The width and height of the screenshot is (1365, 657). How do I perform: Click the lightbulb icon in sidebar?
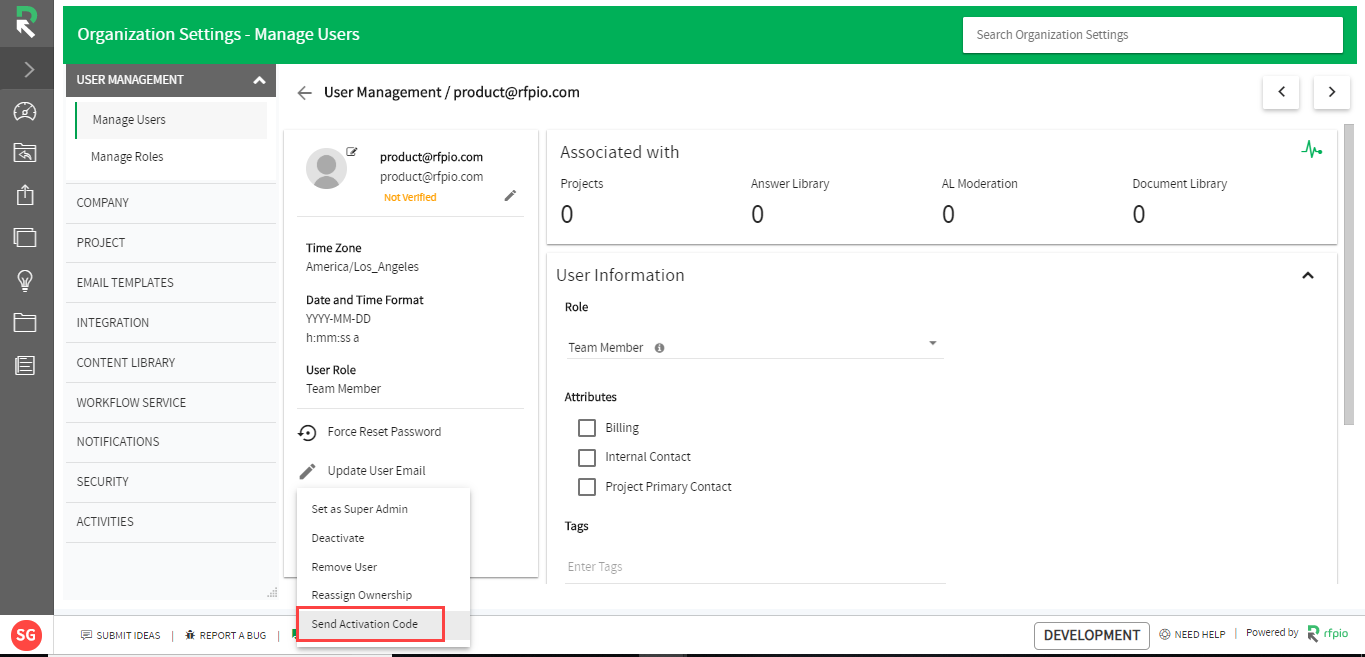pos(25,281)
